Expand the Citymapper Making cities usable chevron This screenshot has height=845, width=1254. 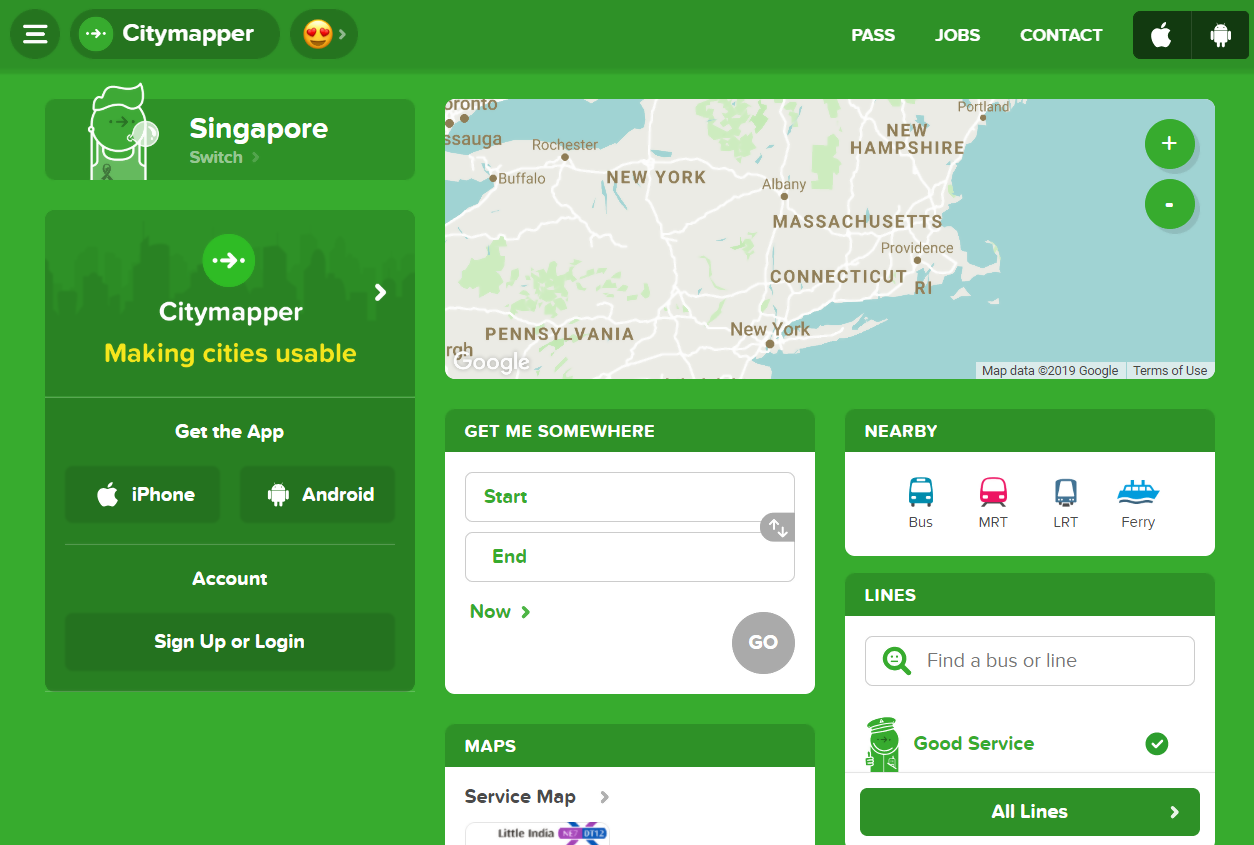click(x=380, y=292)
